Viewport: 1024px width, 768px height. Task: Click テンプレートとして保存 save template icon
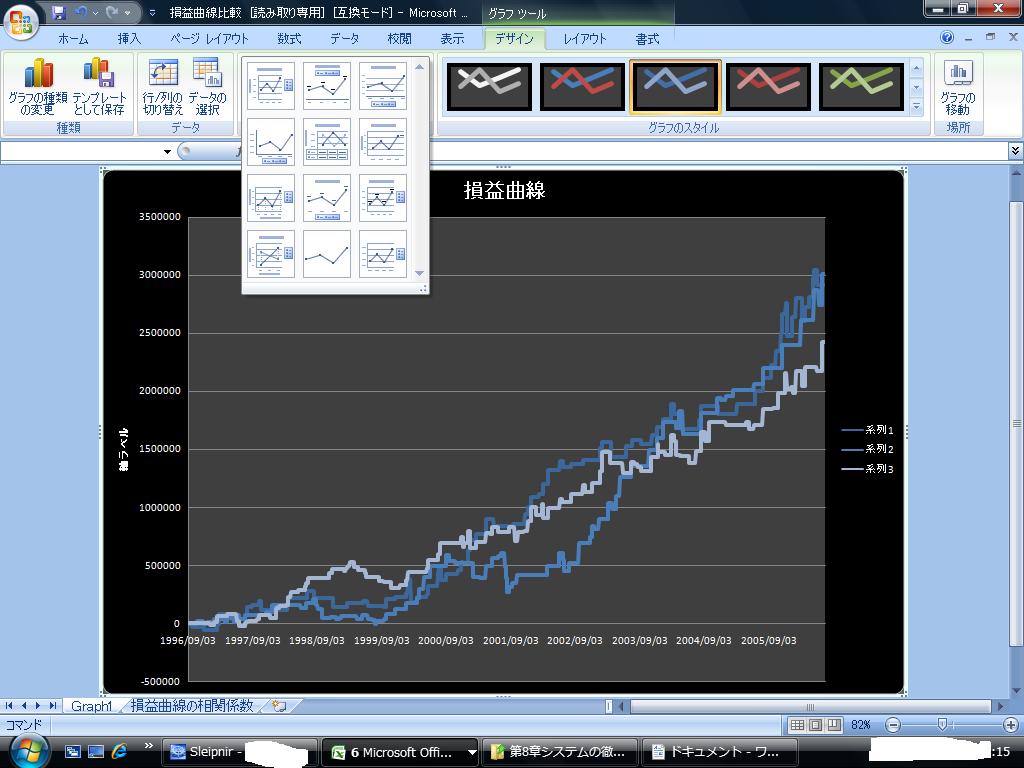(x=99, y=86)
